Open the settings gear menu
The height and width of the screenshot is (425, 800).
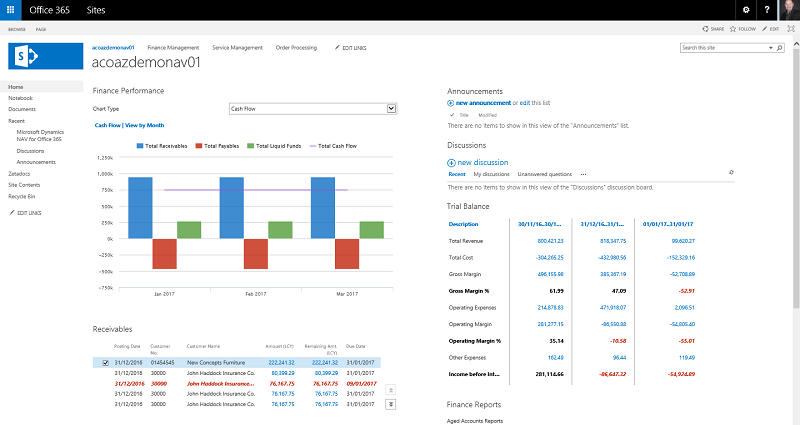(x=746, y=9)
